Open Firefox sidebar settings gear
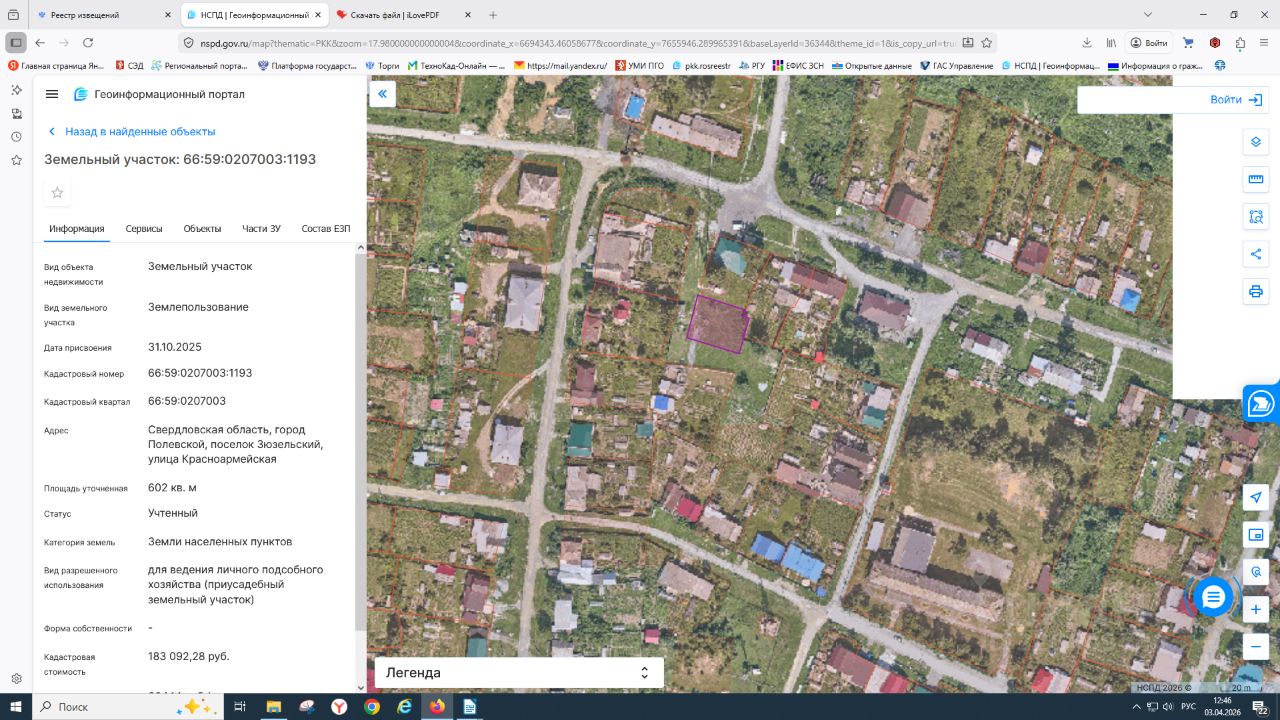 click(x=16, y=679)
